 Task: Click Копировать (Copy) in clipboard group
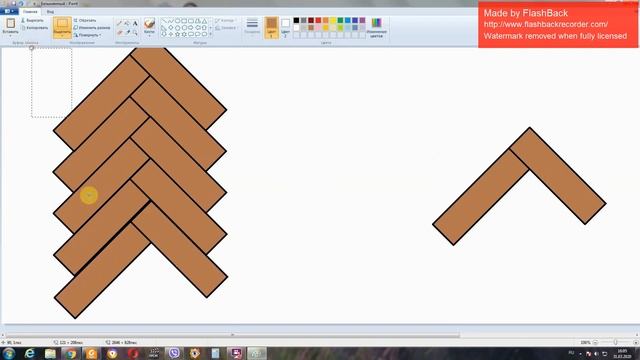(x=34, y=28)
